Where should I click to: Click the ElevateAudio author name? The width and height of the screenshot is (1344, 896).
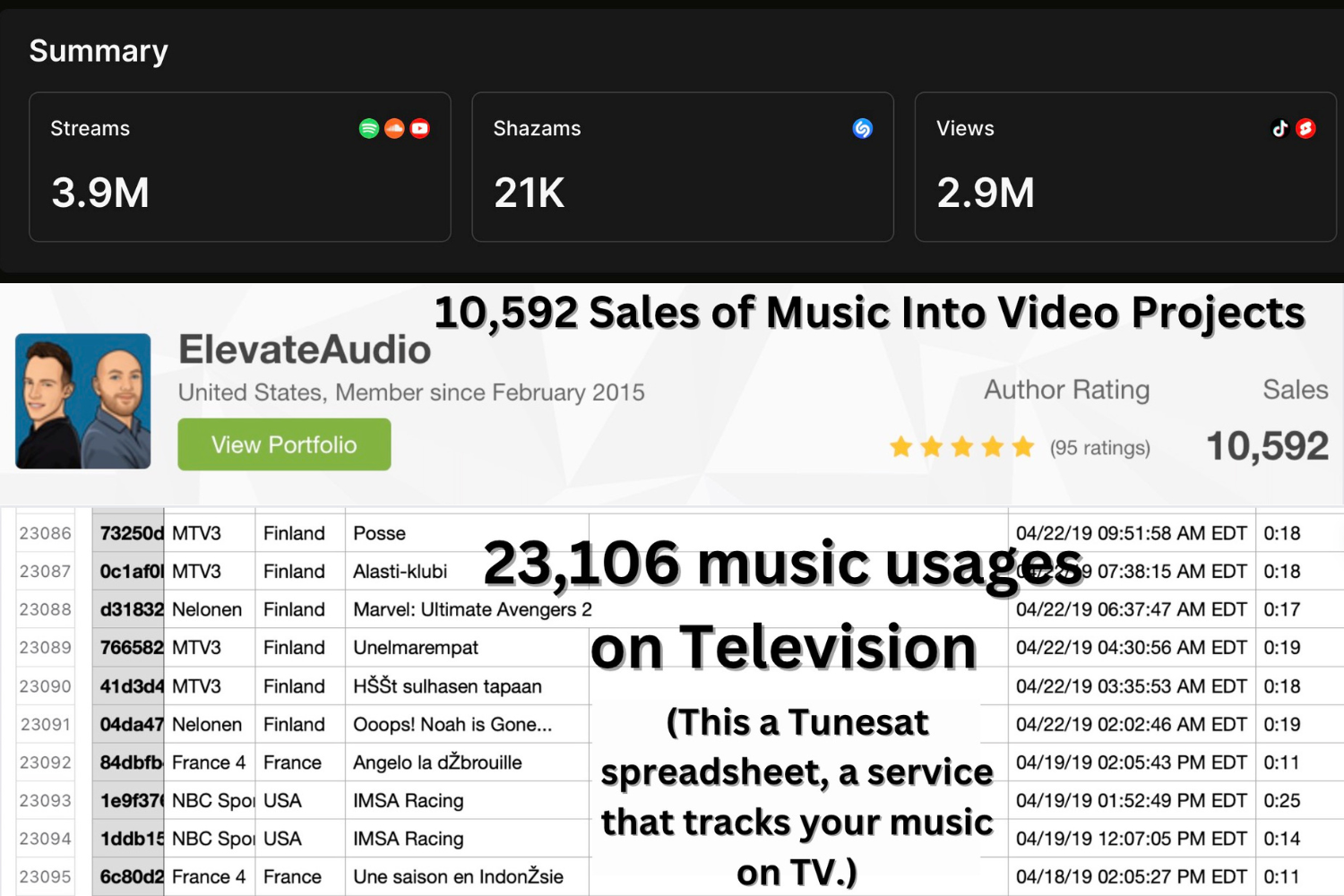[305, 349]
